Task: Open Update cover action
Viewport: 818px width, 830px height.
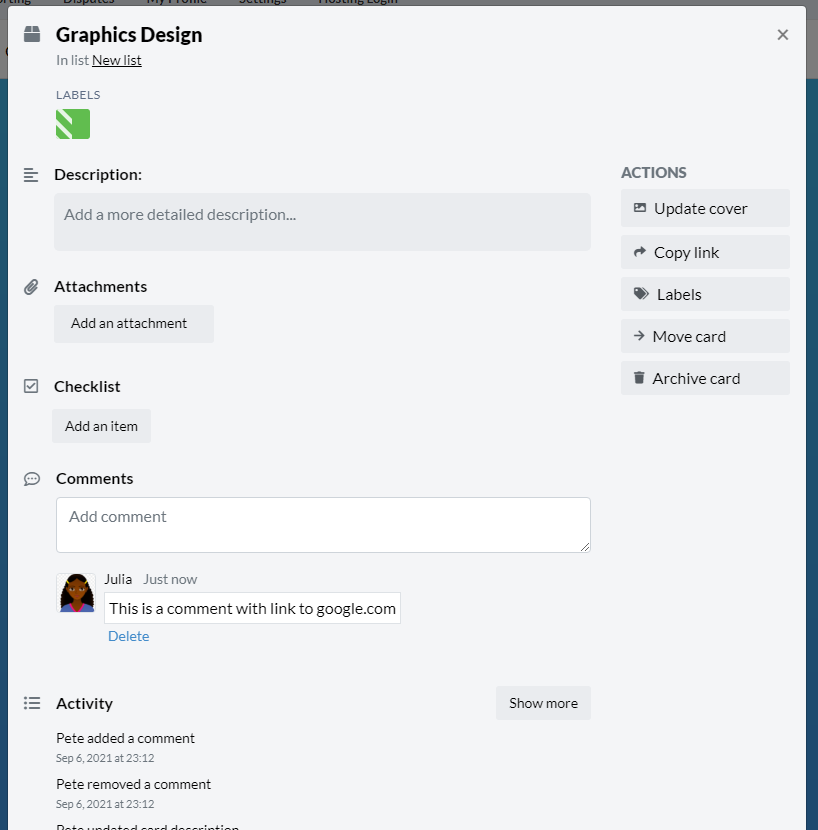Action: pos(705,209)
